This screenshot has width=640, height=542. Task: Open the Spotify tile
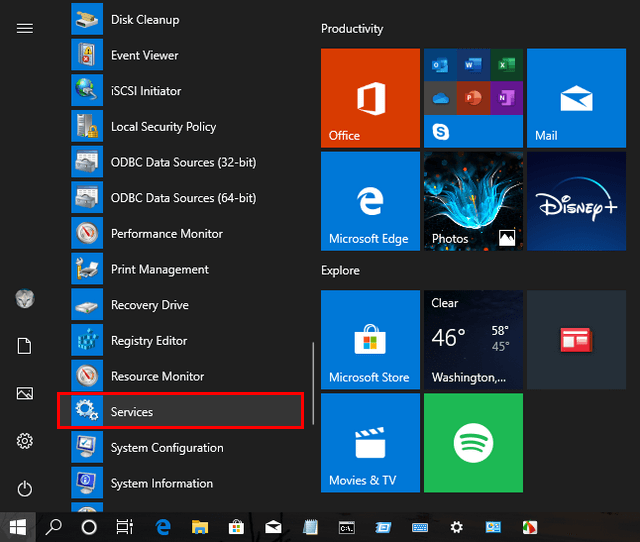tap(473, 443)
